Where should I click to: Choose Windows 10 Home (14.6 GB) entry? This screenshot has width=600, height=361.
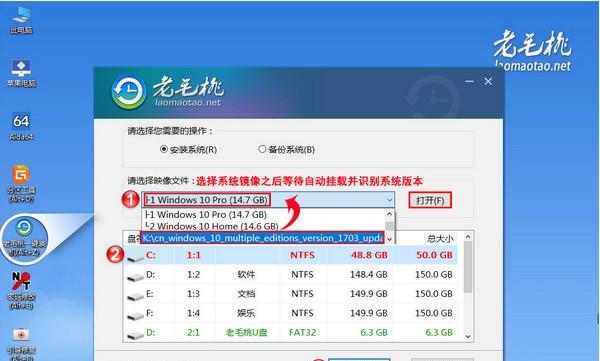click(212, 226)
